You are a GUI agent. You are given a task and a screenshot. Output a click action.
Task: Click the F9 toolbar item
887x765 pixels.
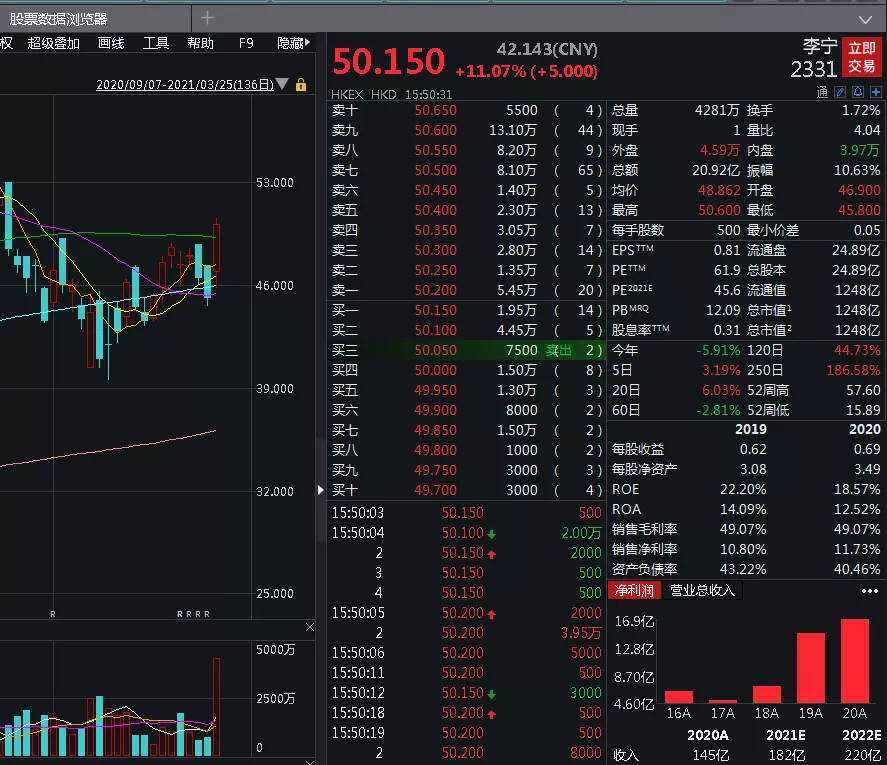246,44
